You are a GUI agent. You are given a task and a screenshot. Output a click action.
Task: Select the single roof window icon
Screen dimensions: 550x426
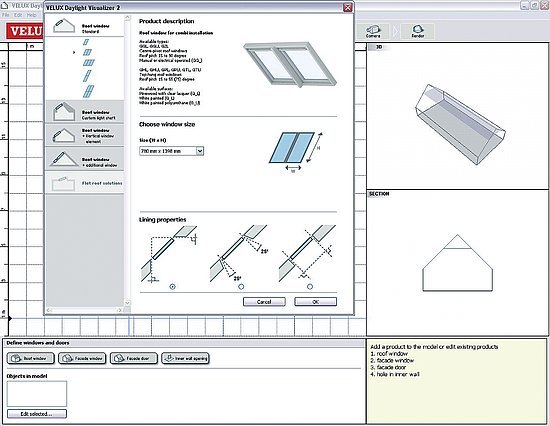click(86, 42)
